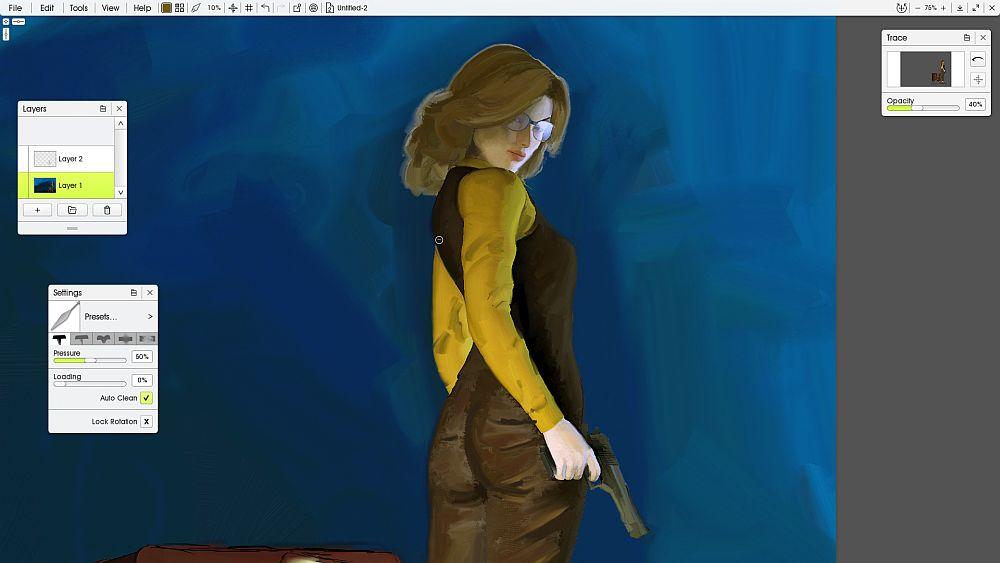Select the palette knife tool icon in toolbar
Screen dimensions: 1000x563
point(196,8)
